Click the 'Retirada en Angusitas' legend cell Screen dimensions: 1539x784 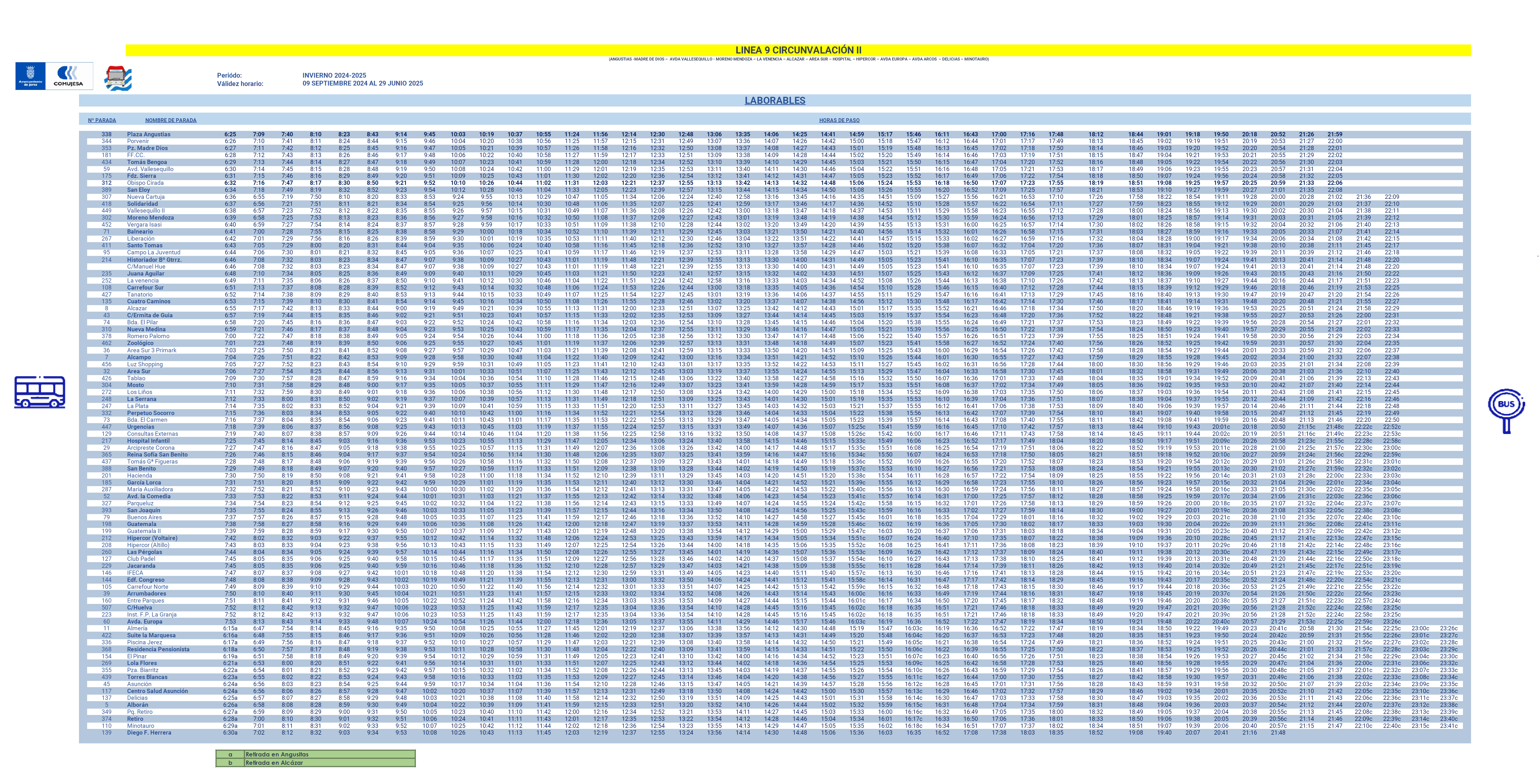pos(330,755)
